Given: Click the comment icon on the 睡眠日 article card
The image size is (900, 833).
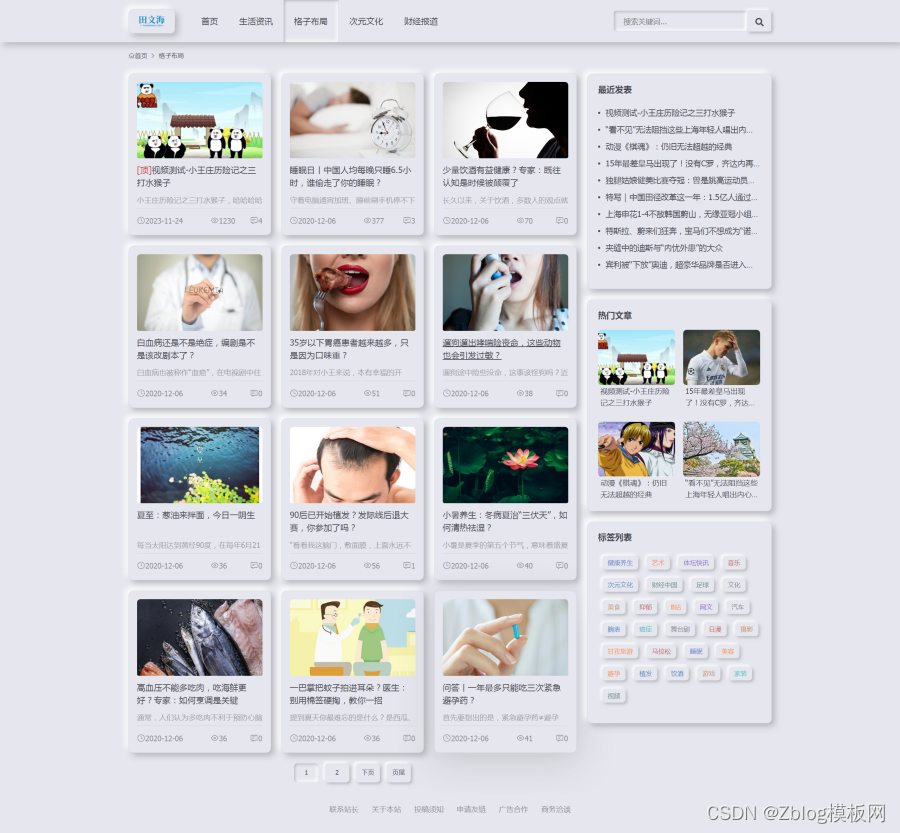Looking at the screenshot, I should click(x=406, y=220).
